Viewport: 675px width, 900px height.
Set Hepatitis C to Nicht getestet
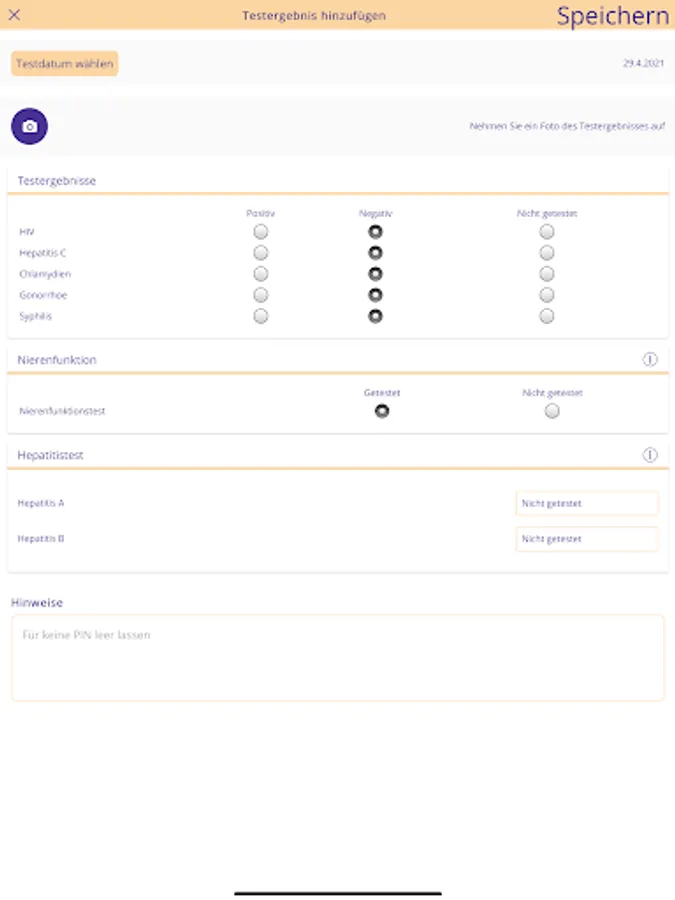click(x=547, y=253)
